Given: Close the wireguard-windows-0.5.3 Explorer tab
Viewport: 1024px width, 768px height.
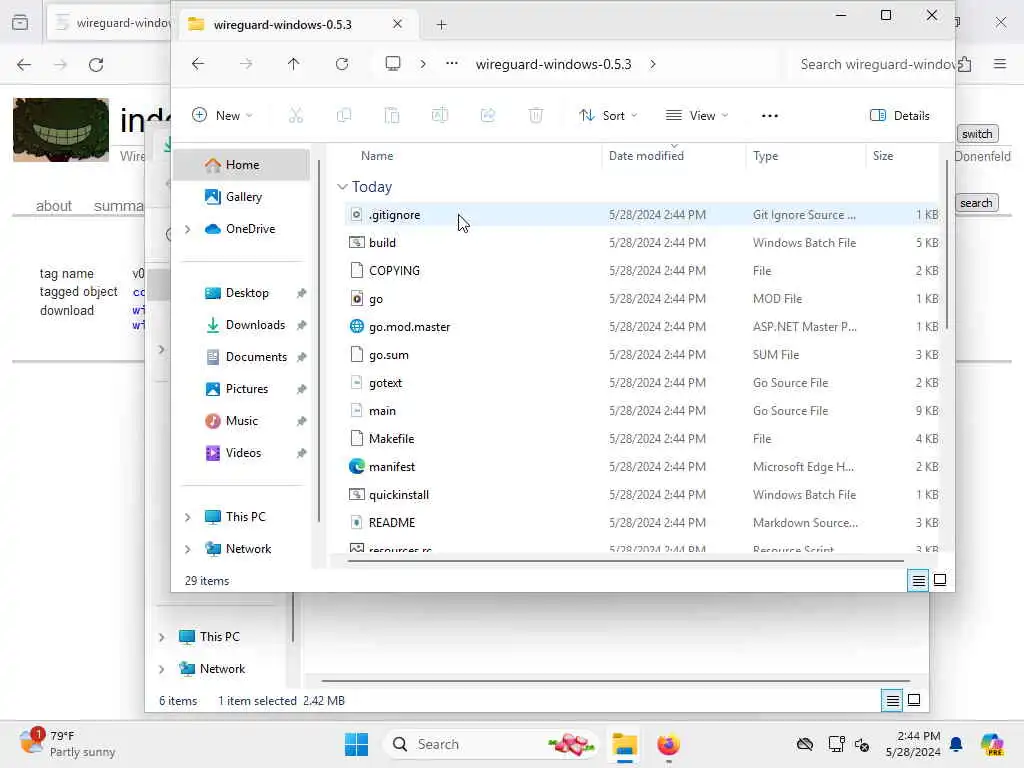Looking at the screenshot, I should tap(397, 24).
